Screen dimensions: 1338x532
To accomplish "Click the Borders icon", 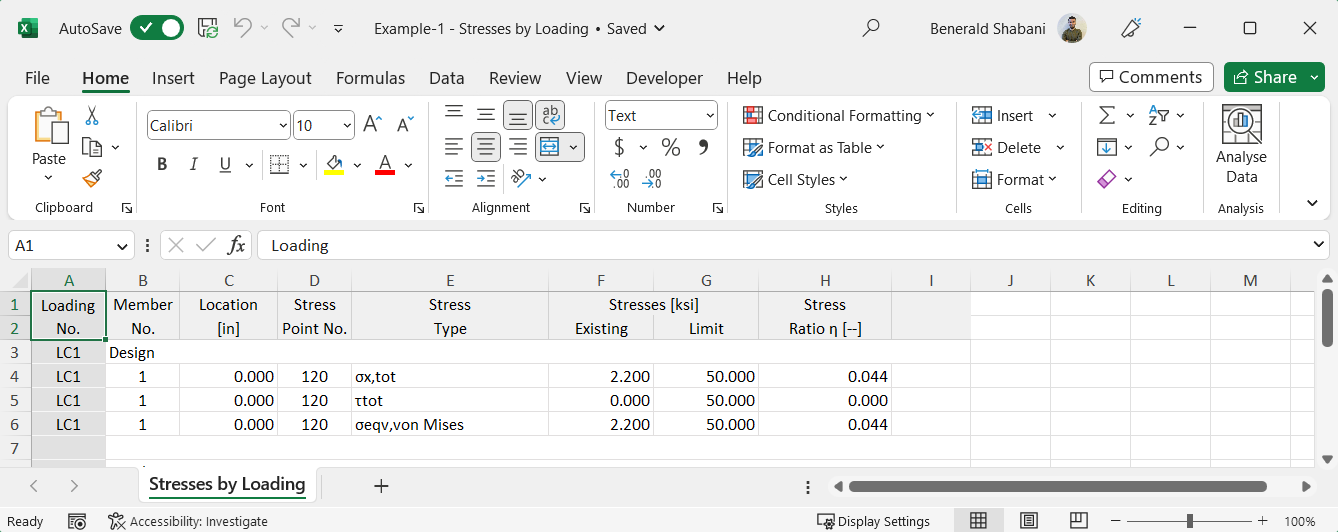I will pyautogui.click(x=279, y=165).
